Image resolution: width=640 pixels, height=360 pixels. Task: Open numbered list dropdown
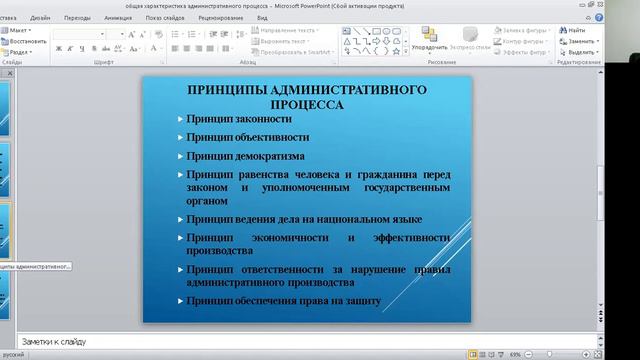point(199,34)
